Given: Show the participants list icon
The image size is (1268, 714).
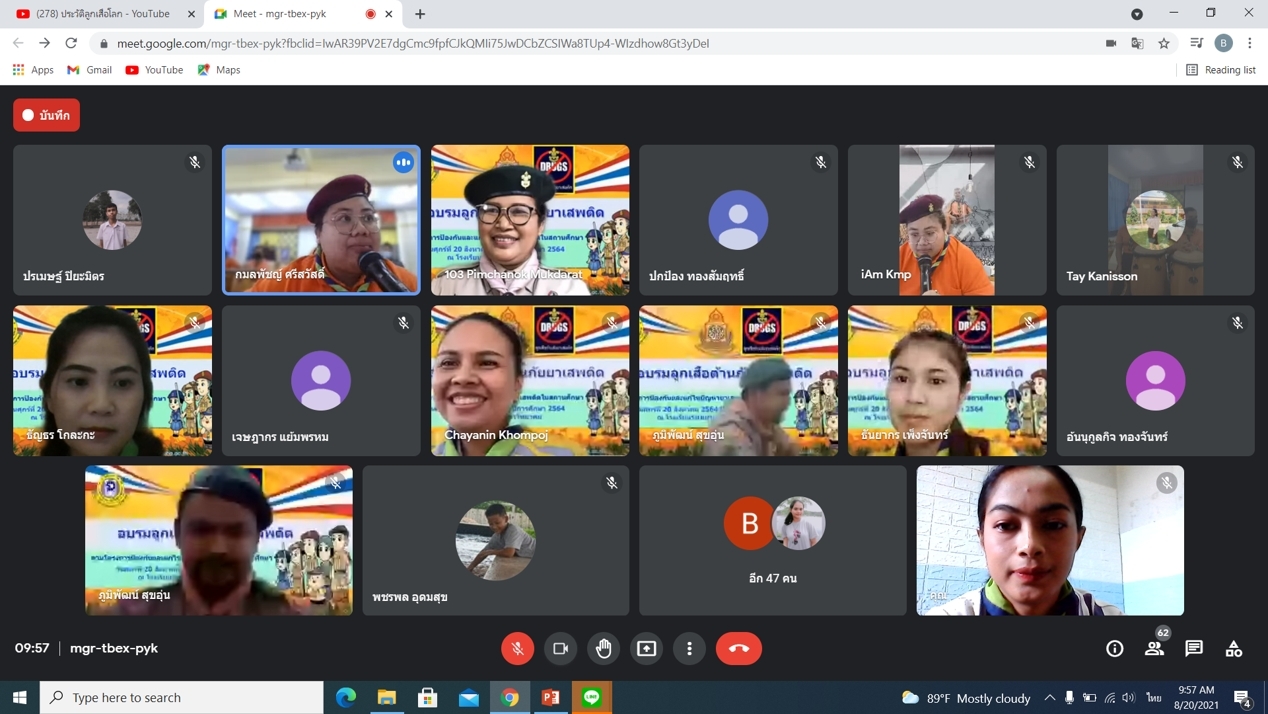Looking at the screenshot, I should click(1155, 648).
